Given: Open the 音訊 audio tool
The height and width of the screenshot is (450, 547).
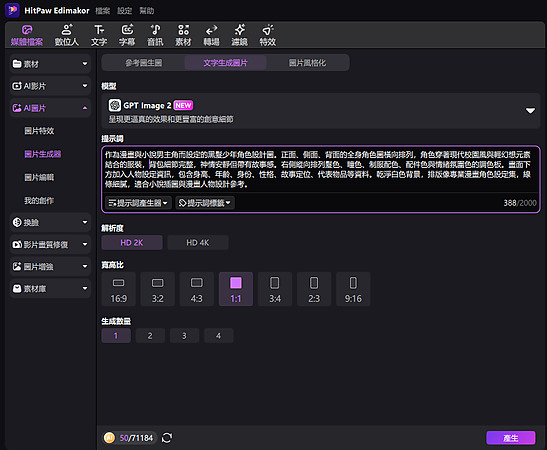Looking at the screenshot, I should point(155,36).
